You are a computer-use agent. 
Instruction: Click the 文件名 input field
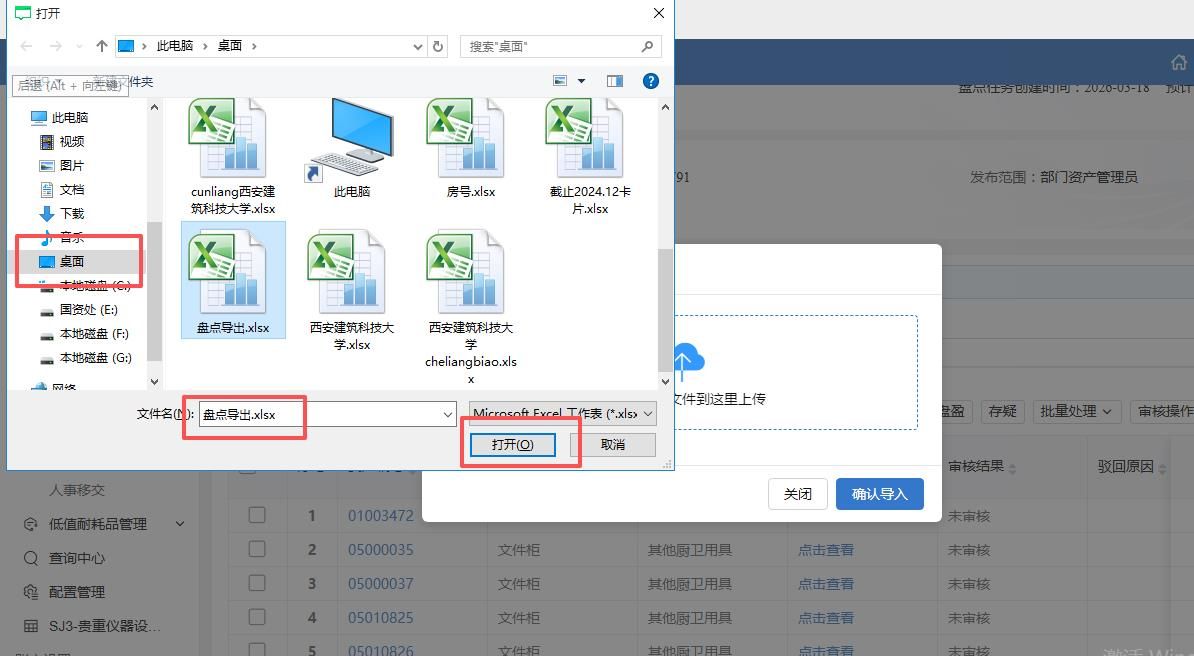coord(318,414)
